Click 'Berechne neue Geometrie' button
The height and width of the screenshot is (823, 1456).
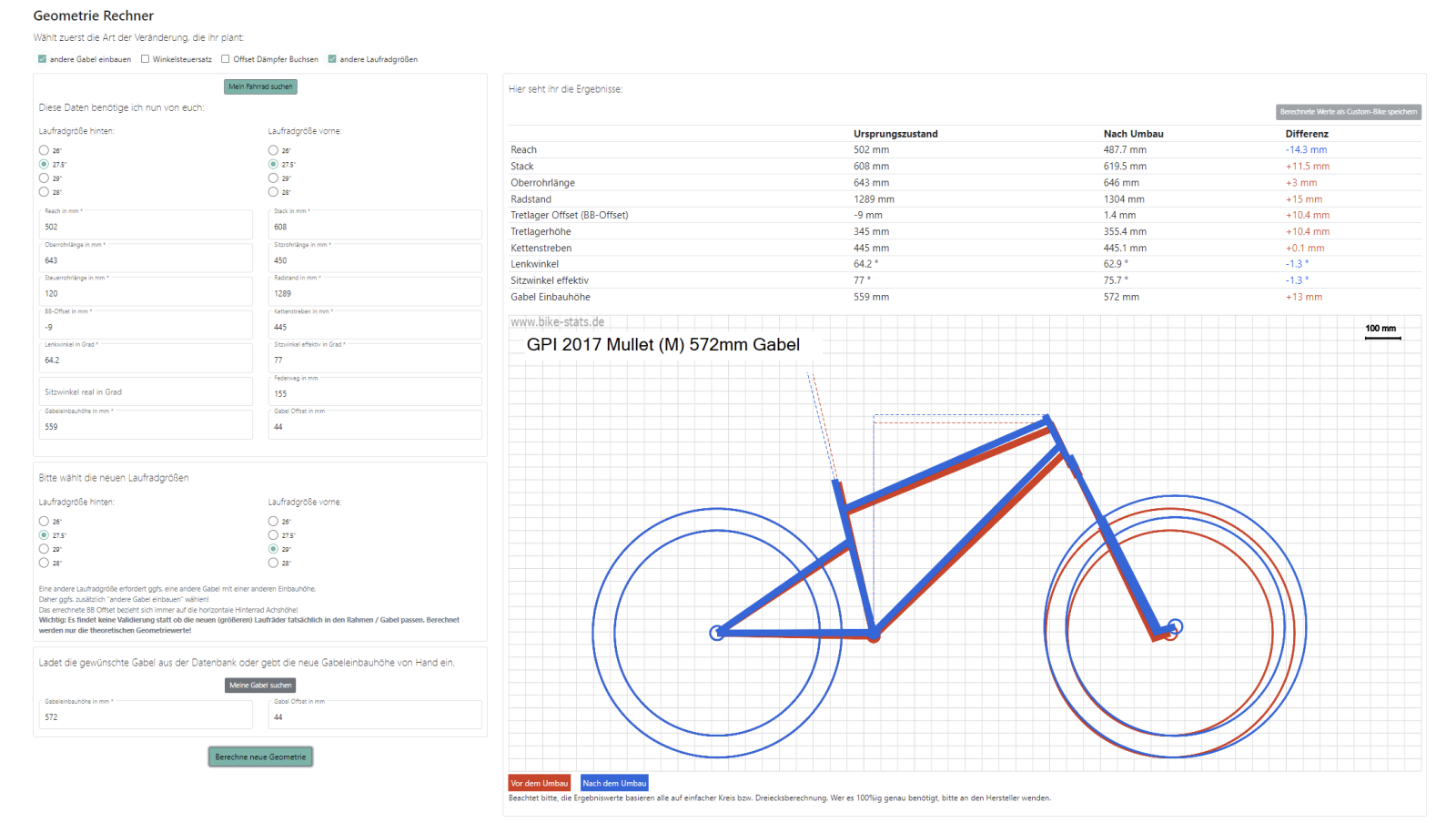coord(260,757)
